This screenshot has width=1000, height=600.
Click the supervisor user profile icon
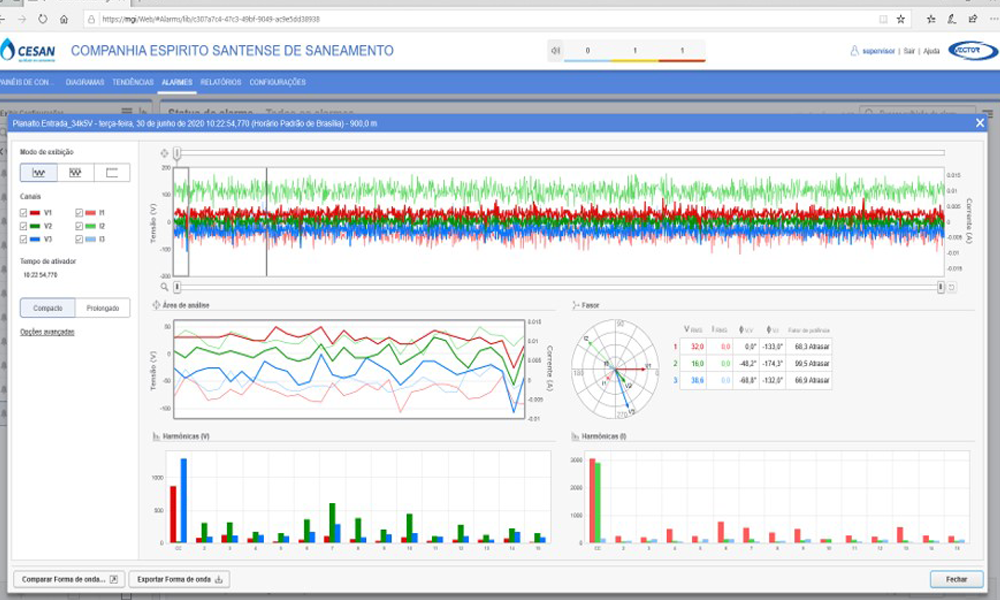[x=854, y=51]
